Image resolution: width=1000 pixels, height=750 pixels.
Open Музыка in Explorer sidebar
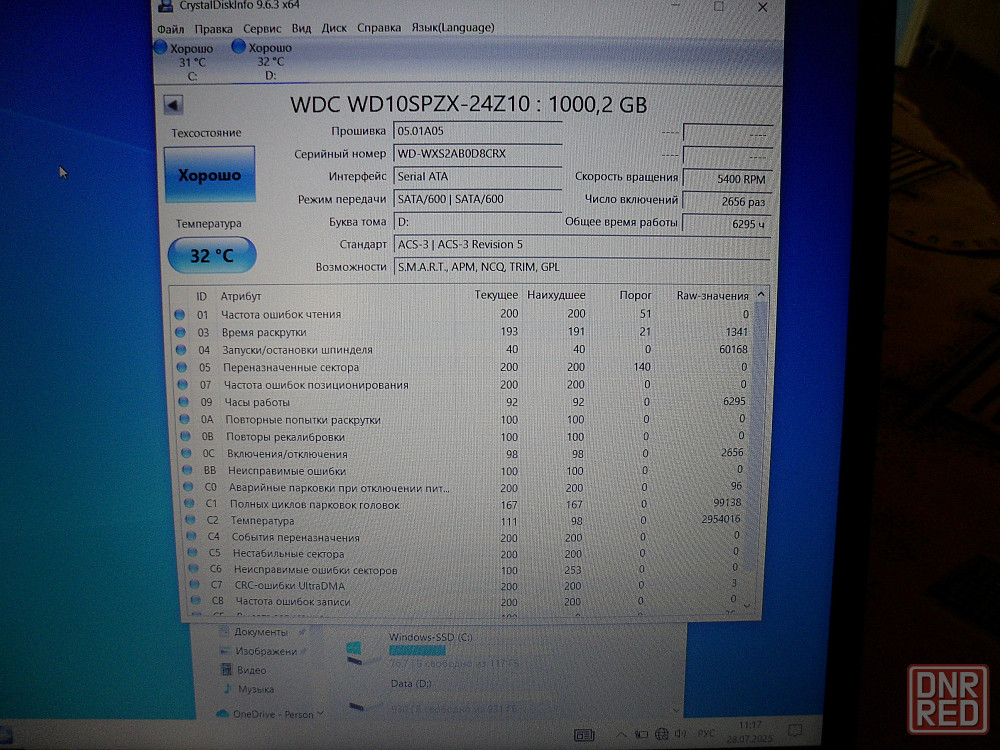tap(255, 689)
